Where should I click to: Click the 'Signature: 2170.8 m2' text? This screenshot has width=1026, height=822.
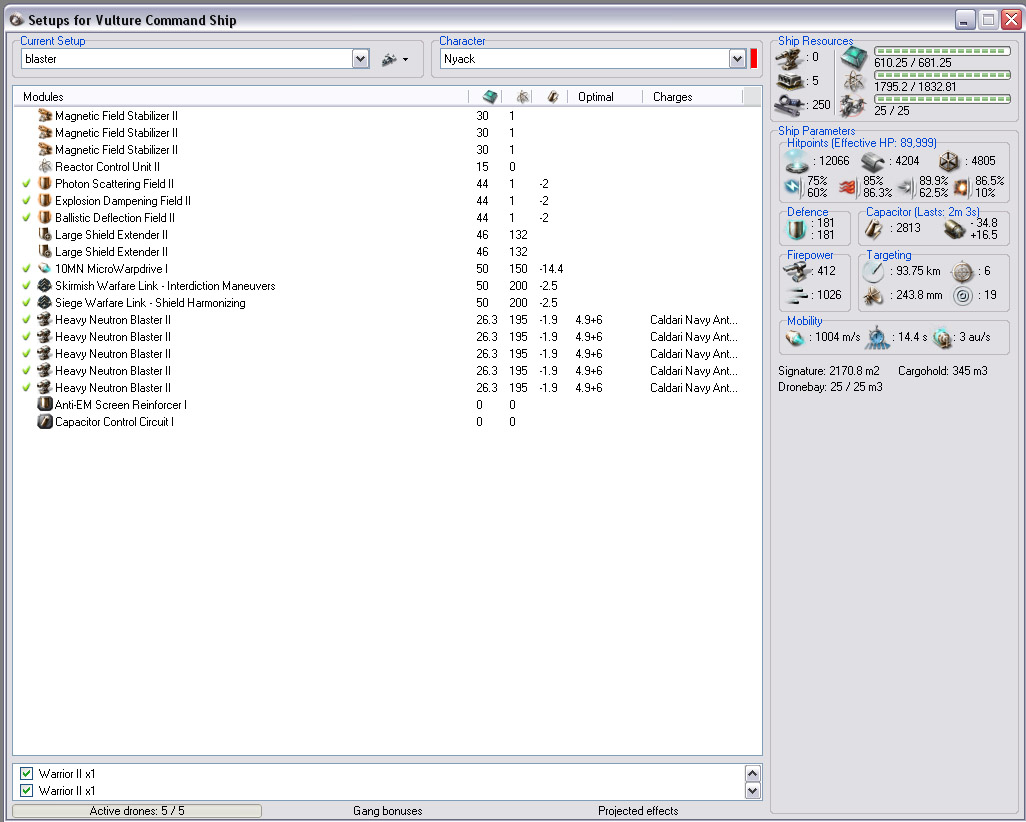[x=829, y=371]
